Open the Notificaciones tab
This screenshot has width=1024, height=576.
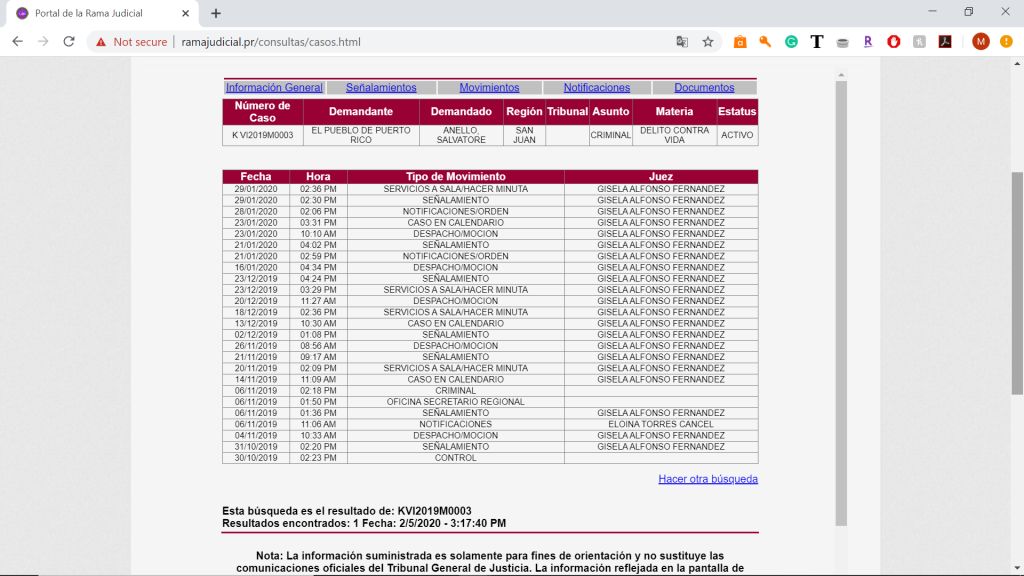tap(597, 88)
